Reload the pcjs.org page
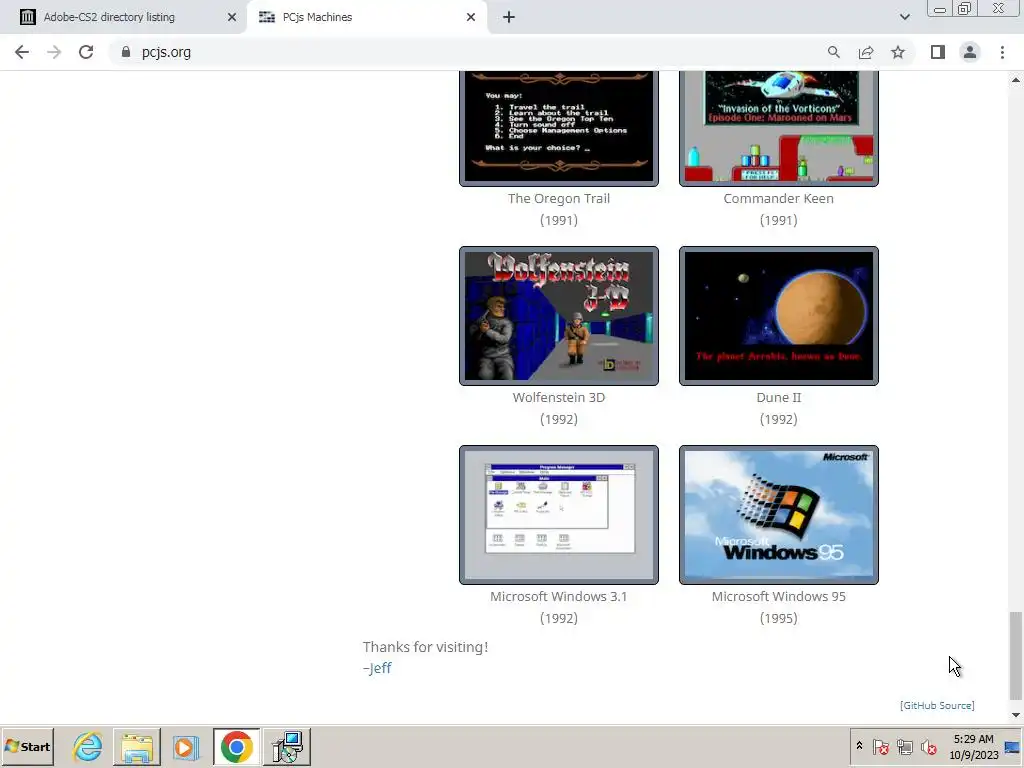The height and width of the screenshot is (768, 1024). click(x=86, y=52)
